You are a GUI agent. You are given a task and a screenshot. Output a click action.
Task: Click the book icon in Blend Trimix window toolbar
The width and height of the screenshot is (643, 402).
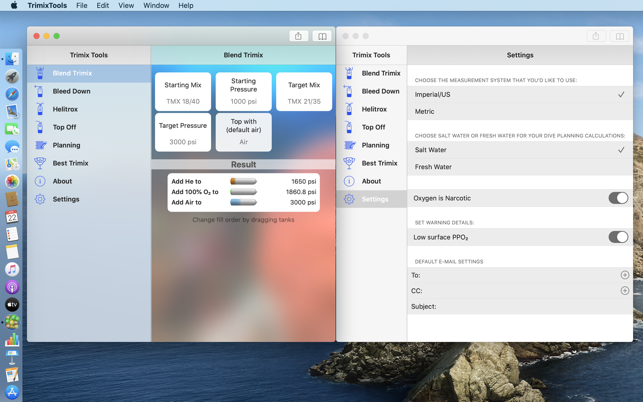(x=322, y=36)
